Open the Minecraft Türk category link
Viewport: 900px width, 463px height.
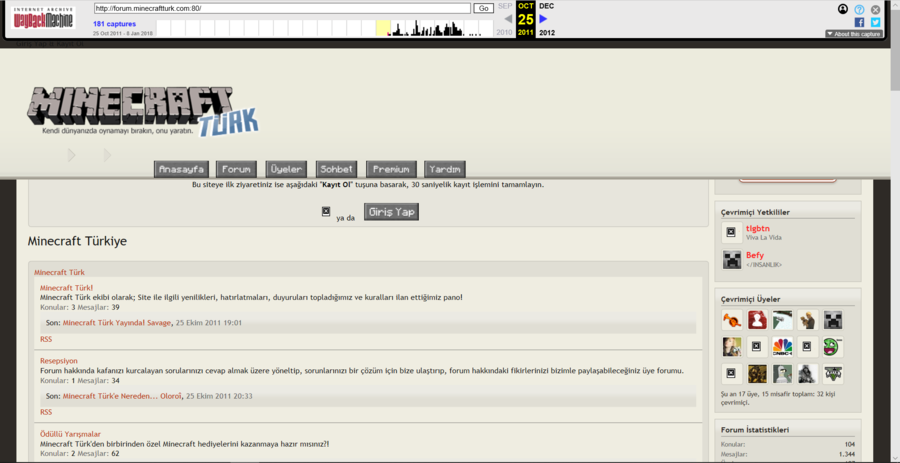click(x=59, y=273)
